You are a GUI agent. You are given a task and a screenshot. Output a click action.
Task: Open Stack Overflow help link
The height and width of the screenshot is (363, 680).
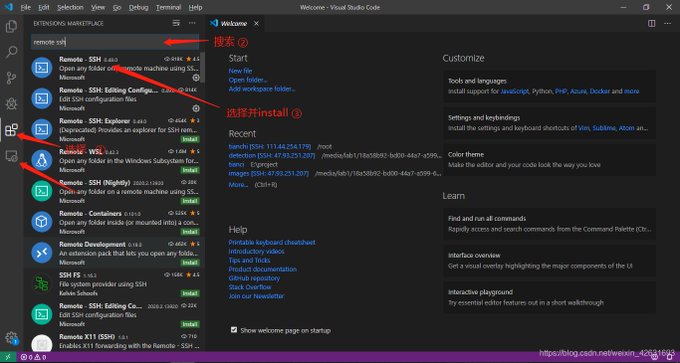250,287
